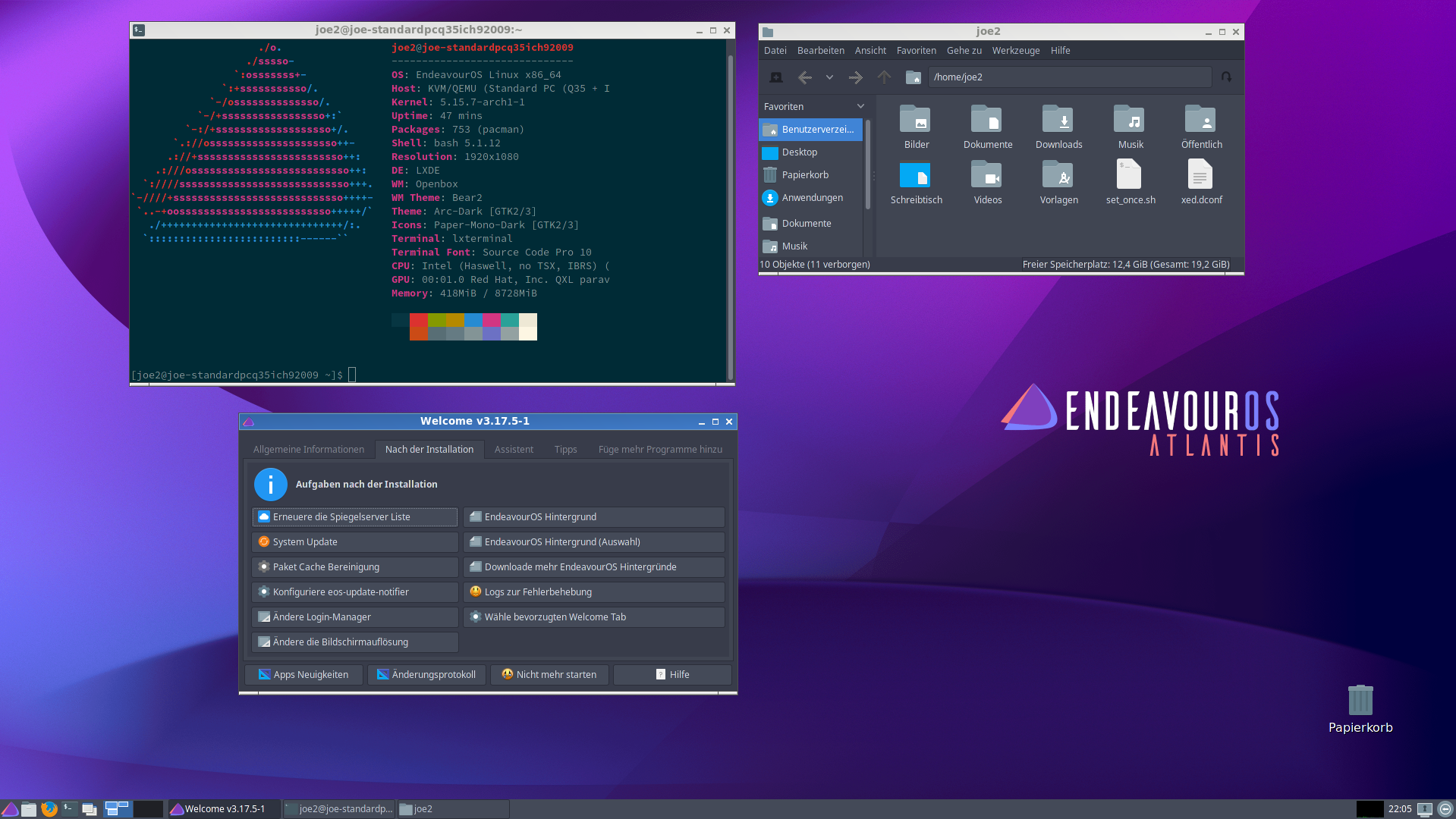This screenshot has height=819, width=1456.
Task: Open the Downloads folder
Action: pyautogui.click(x=1058, y=127)
